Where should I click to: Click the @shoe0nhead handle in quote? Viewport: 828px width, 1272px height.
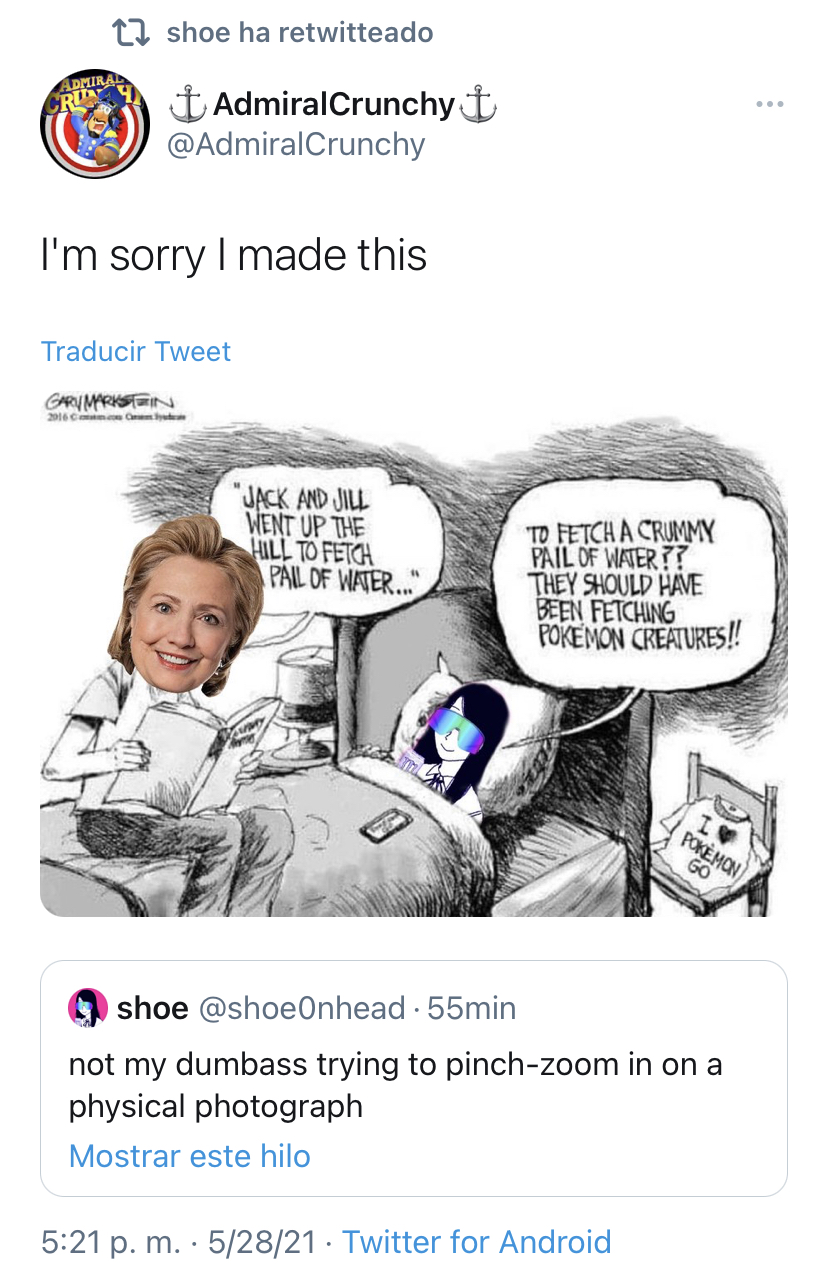[303, 1008]
